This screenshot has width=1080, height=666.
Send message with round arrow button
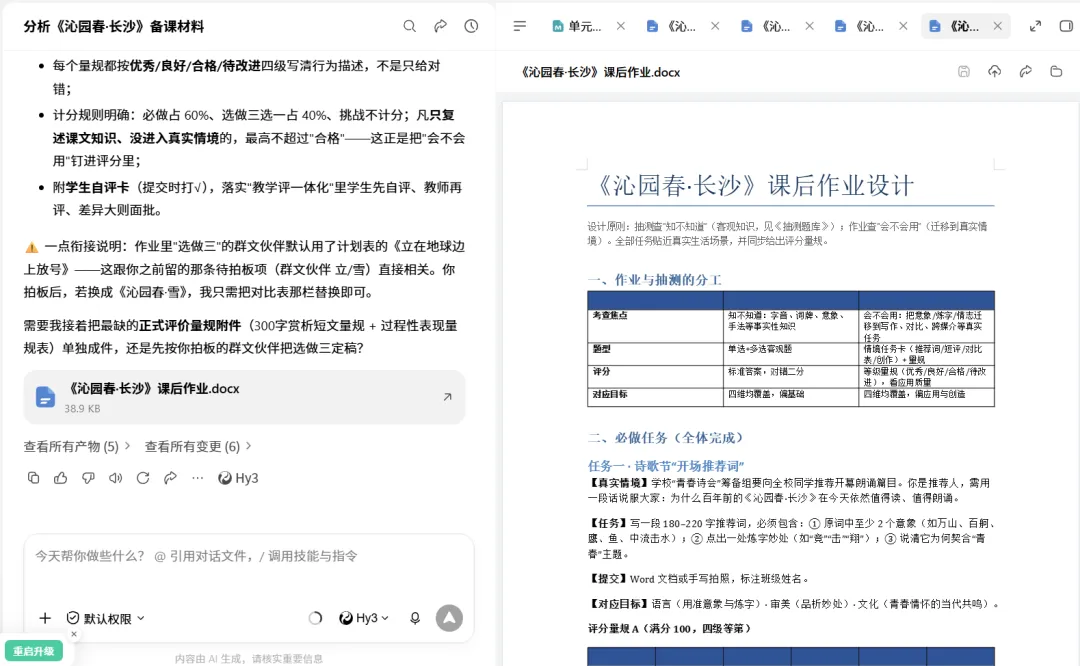449,618
